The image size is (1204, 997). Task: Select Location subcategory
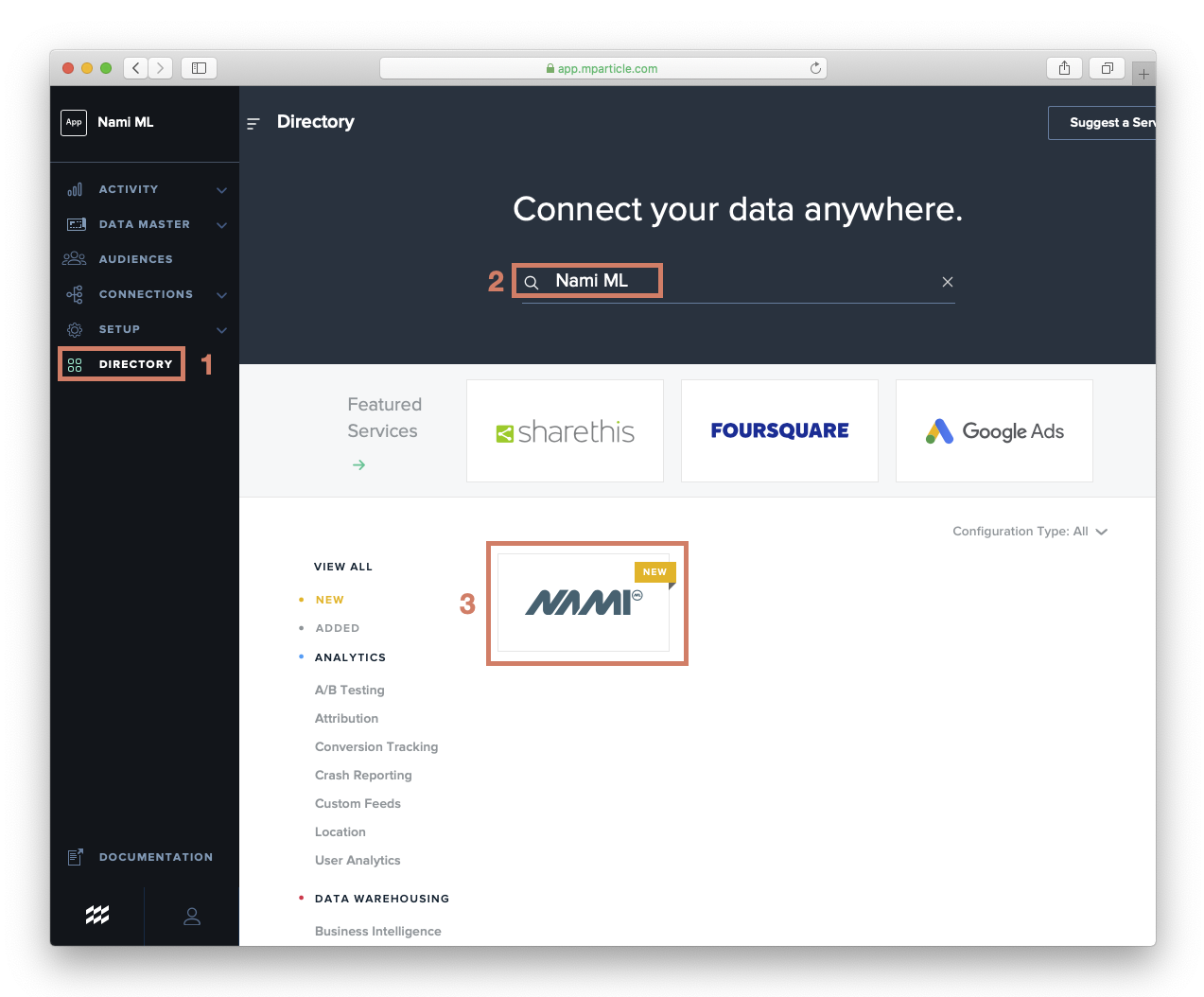tap(340, 832)
